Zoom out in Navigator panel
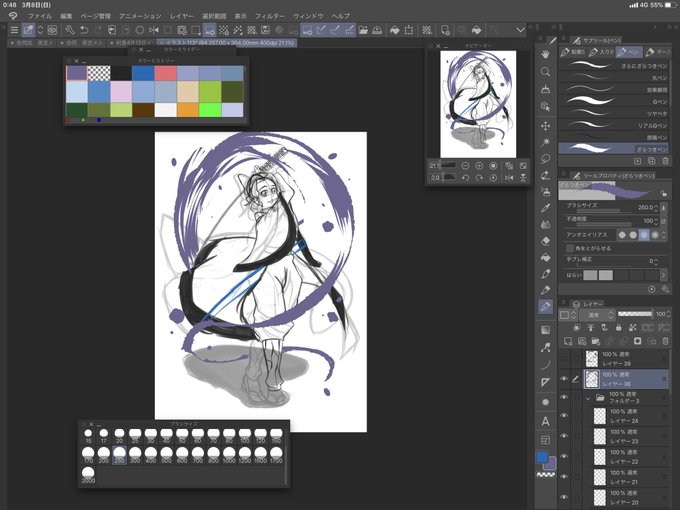Viewport: 680px width, 510px height. 465,166
